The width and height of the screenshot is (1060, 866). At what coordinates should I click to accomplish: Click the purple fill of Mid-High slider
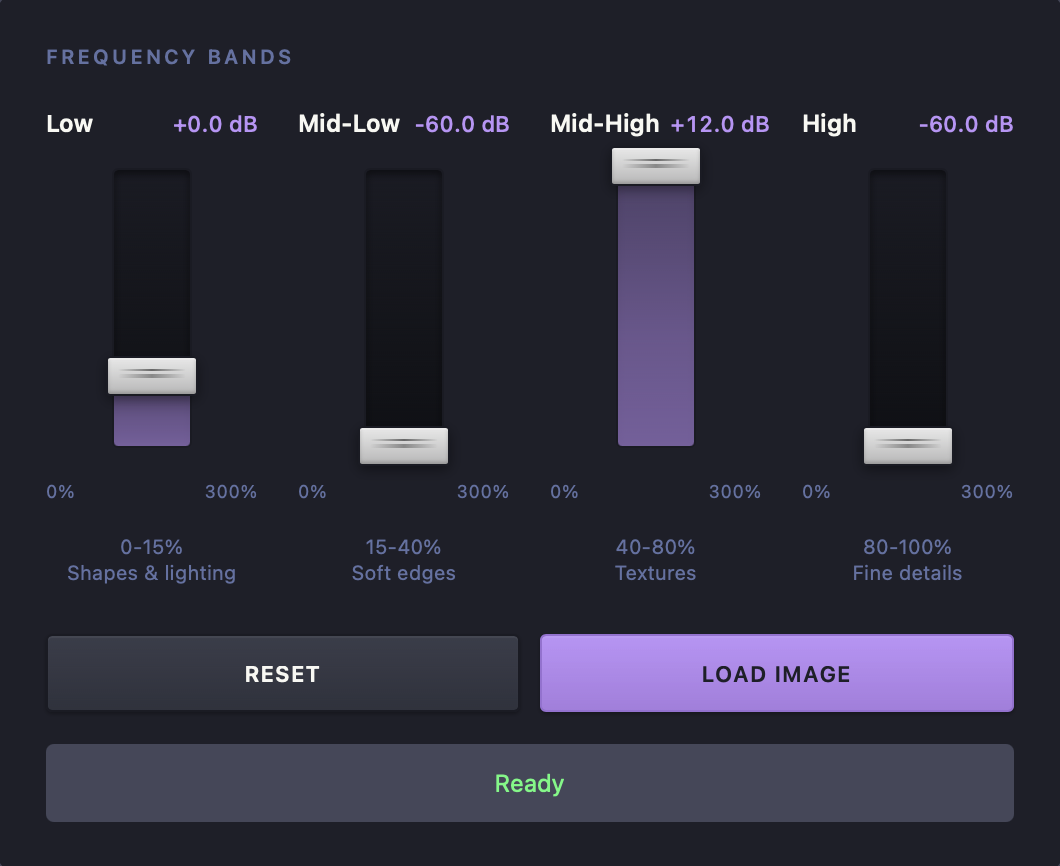[x=656, y=320]
